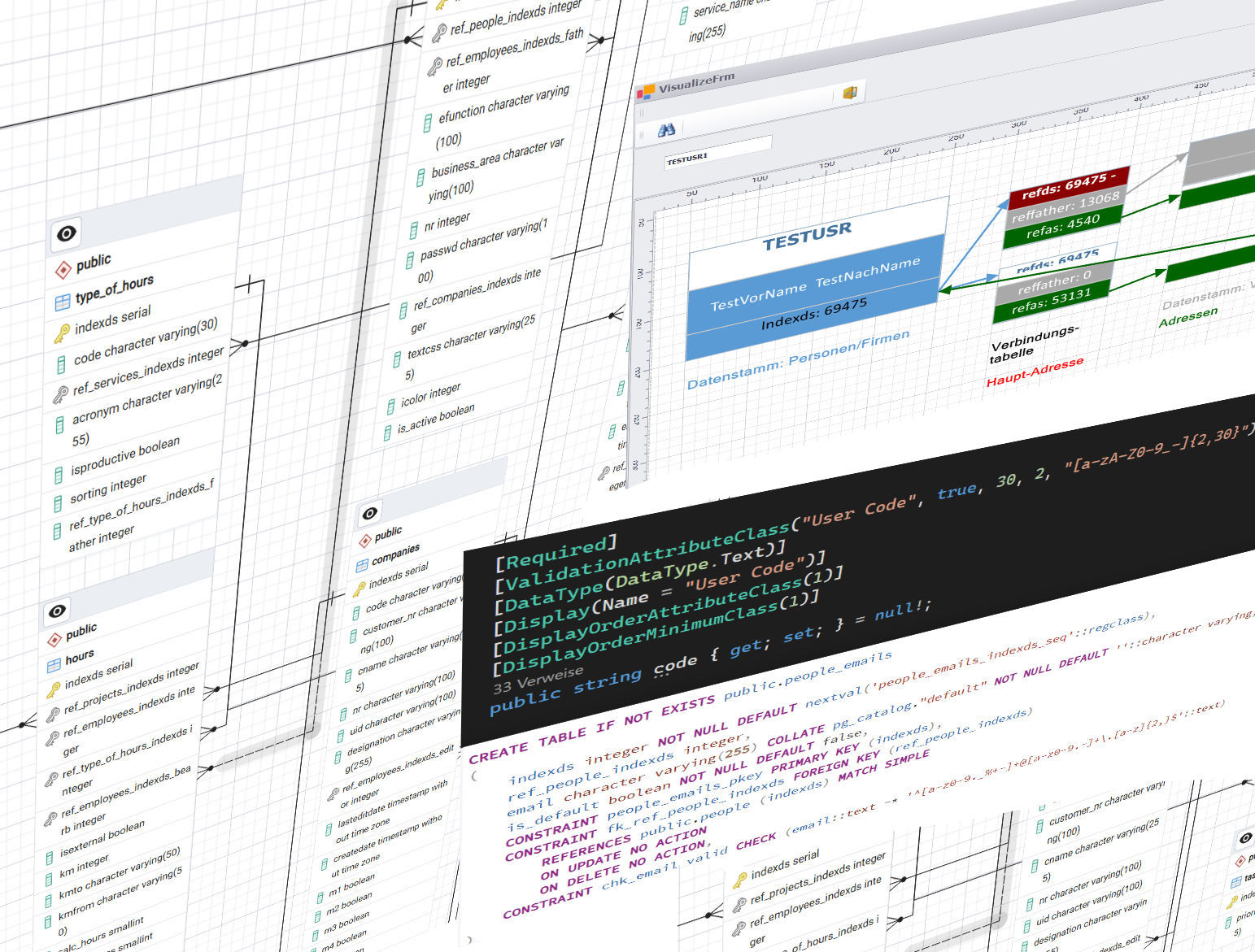1255x952 pixels.
Task: Click the green 'refas: 53131' box
Action: point(1051,301)
